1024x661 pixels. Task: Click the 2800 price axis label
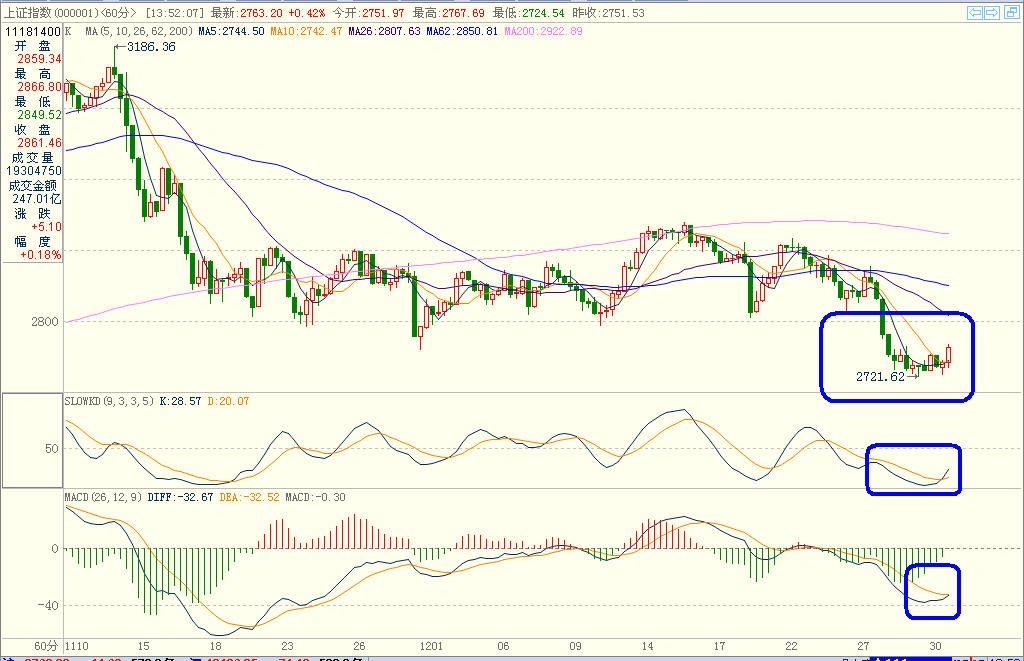tap(44, 321)
